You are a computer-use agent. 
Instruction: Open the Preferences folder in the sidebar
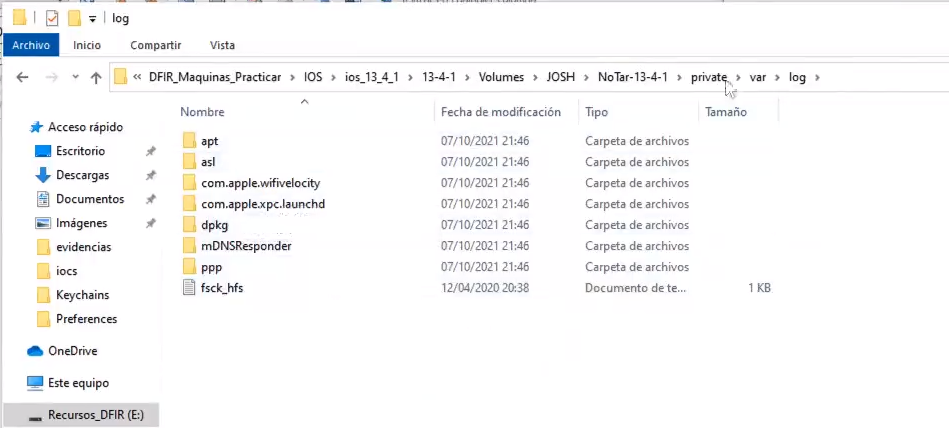coord(87,319)
